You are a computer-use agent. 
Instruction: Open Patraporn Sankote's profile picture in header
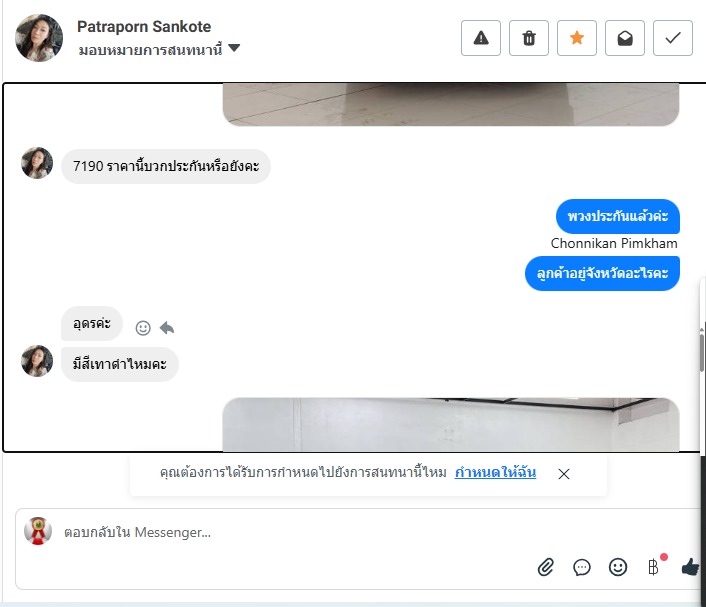tap(39, 38)
